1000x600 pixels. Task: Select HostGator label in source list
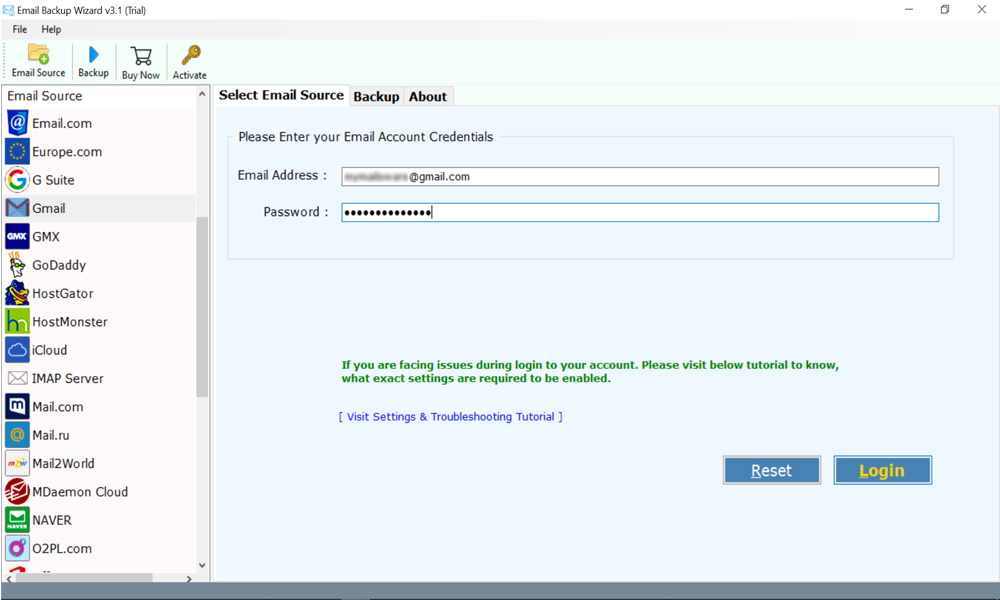[62, 293]
